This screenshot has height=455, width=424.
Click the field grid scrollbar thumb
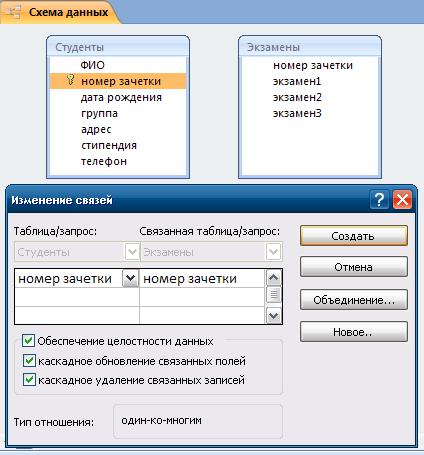click(x=274, y=294)
